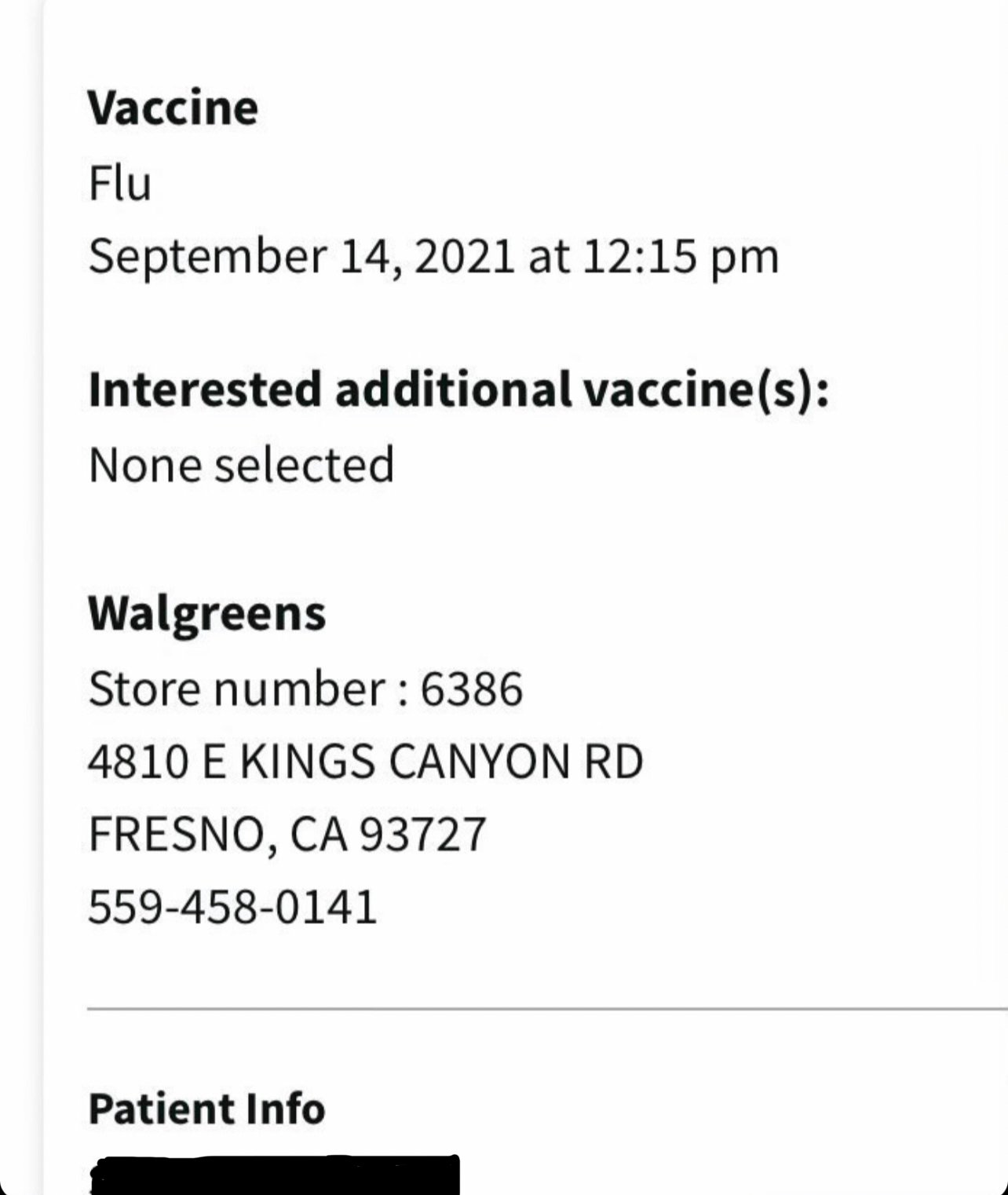The width and height of the screenshot is (1008, 1195).
Task: Click the redacted black patient name bar
Action: coord(275,1175)
